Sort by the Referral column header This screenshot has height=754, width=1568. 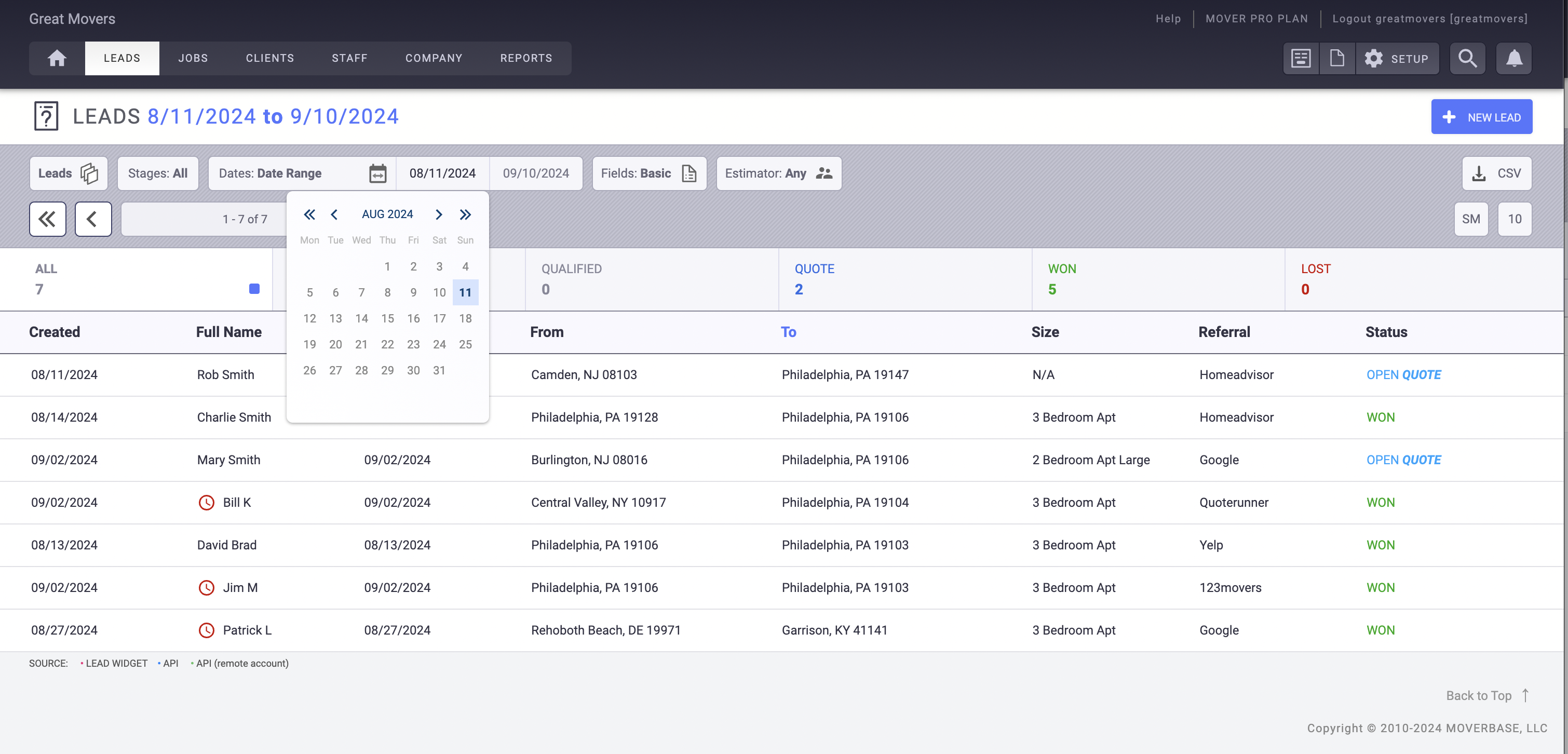pyautogui.click(x=1224, y=332)
